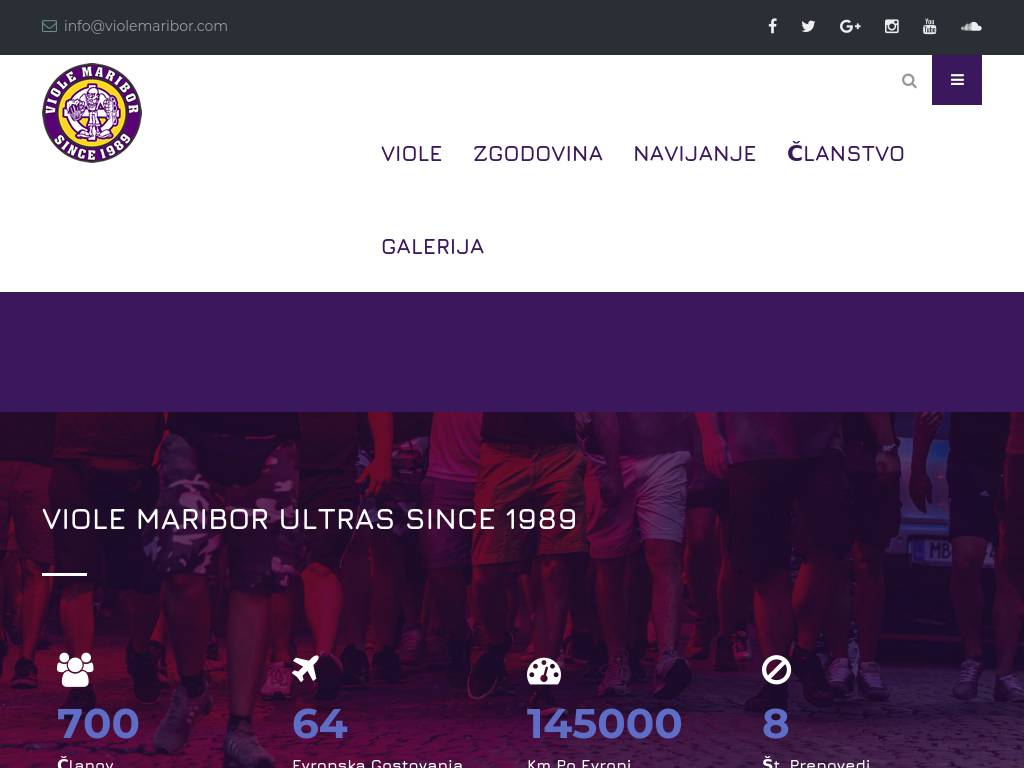Image resolution: width=1024 pixels, height=768 pixels.
Task: Open the VIOLE menu item
Action: 411,153
